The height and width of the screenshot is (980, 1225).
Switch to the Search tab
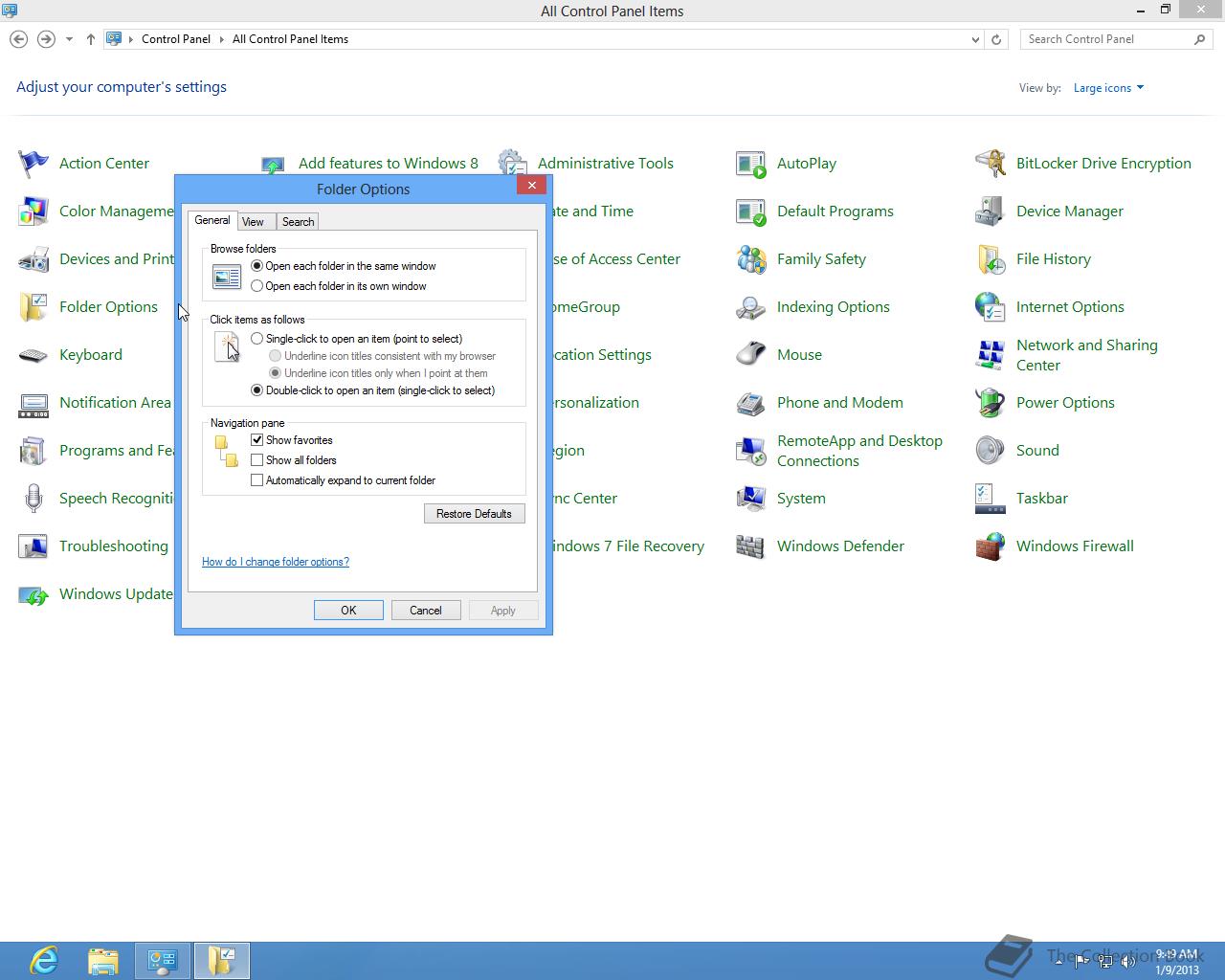[298, 222]
